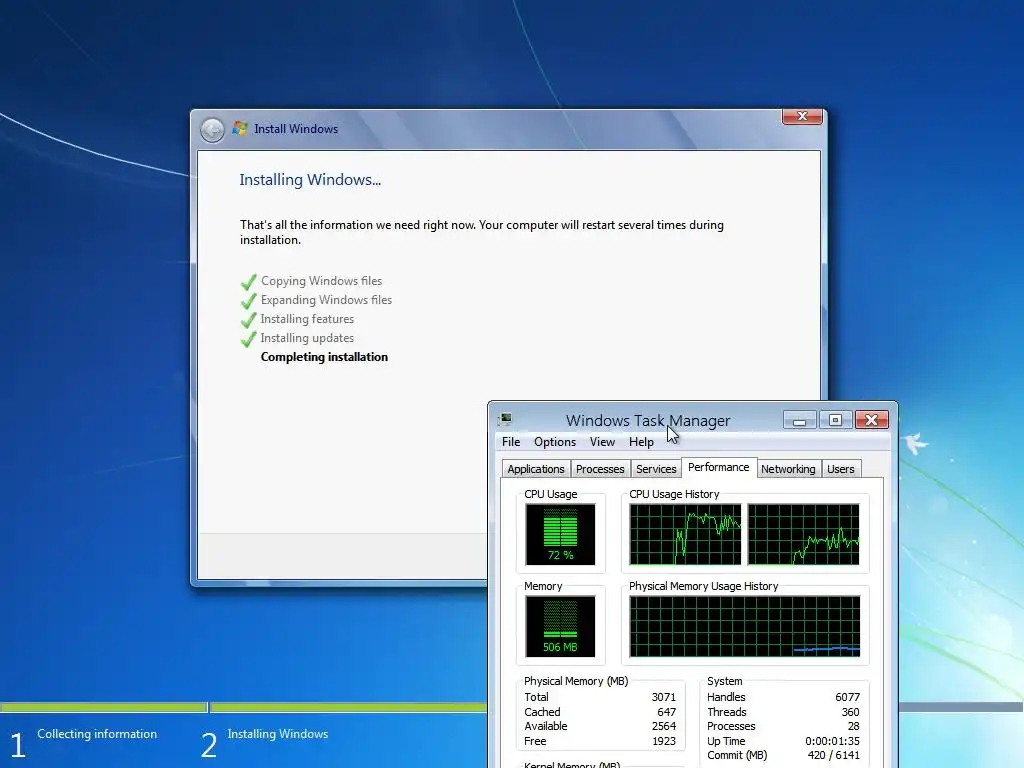Minimize the Windows Task Manager

(x=799, y=420)
